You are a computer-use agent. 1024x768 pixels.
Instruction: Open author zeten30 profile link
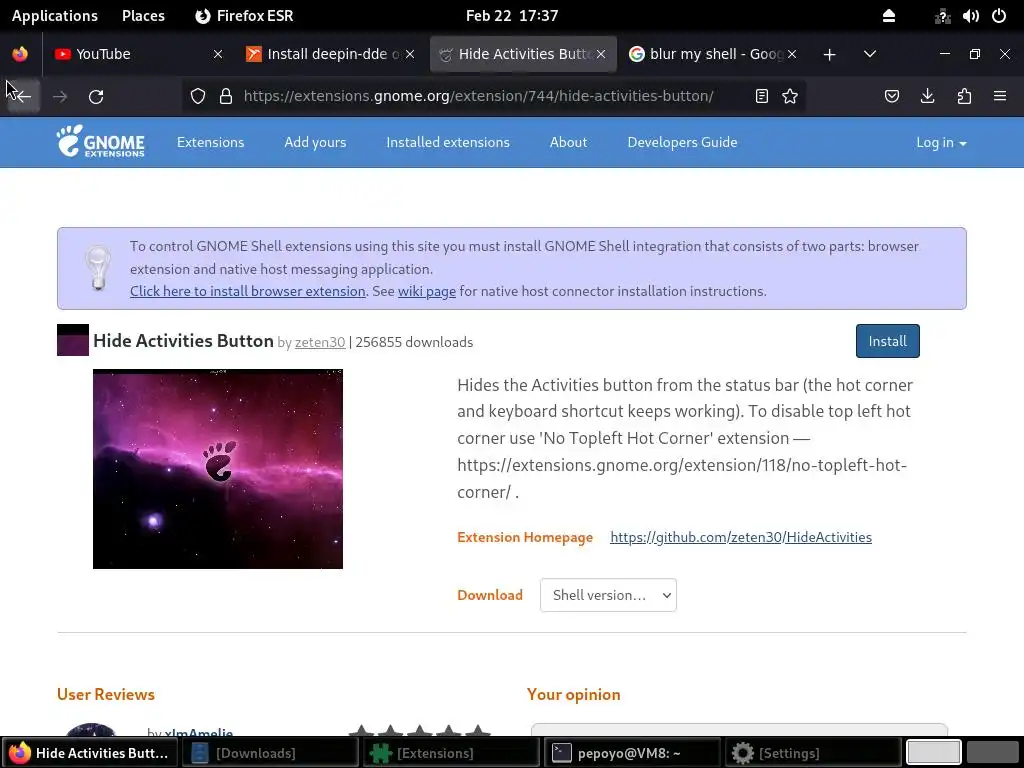click(320, 342)
